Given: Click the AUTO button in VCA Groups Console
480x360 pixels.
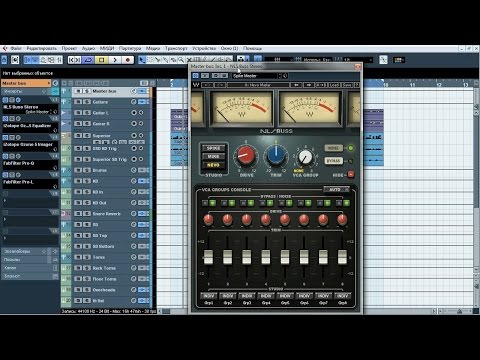Looking at the screenshot, I should [336, 189].
